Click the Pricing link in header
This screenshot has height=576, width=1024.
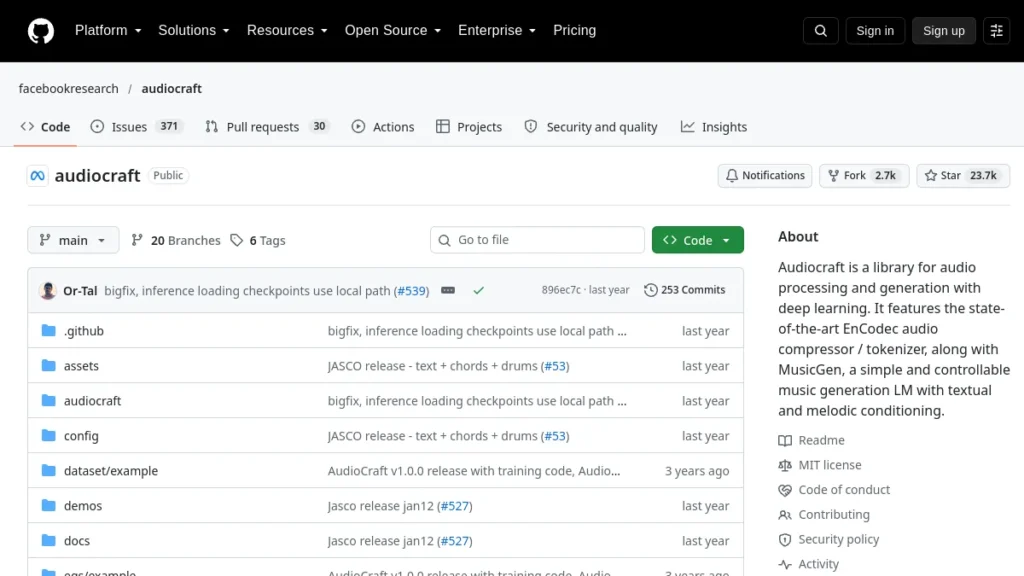tap(575, 31)
